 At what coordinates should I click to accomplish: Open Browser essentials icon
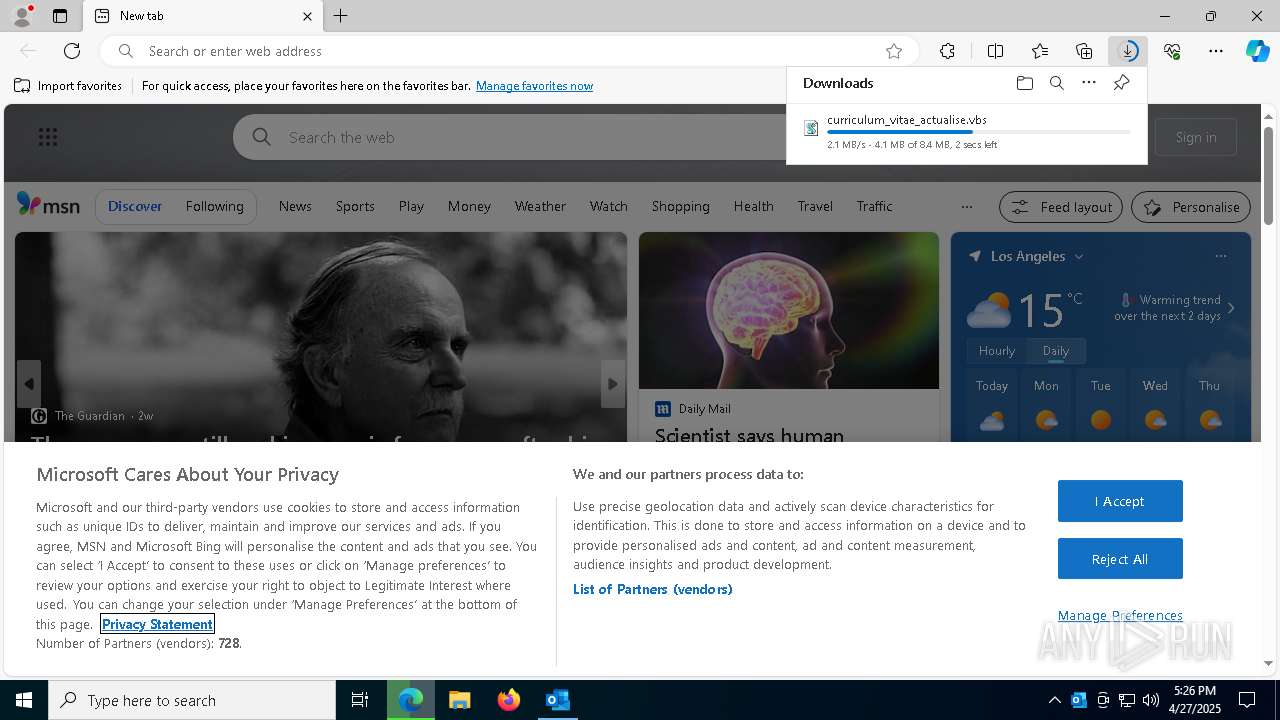1172,51
